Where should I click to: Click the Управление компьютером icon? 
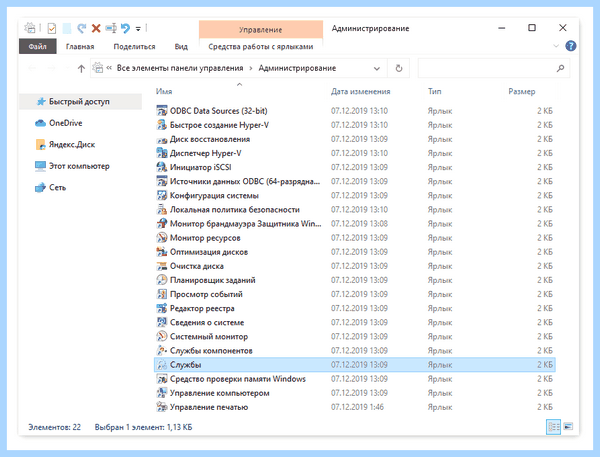[x=162, y=393]
